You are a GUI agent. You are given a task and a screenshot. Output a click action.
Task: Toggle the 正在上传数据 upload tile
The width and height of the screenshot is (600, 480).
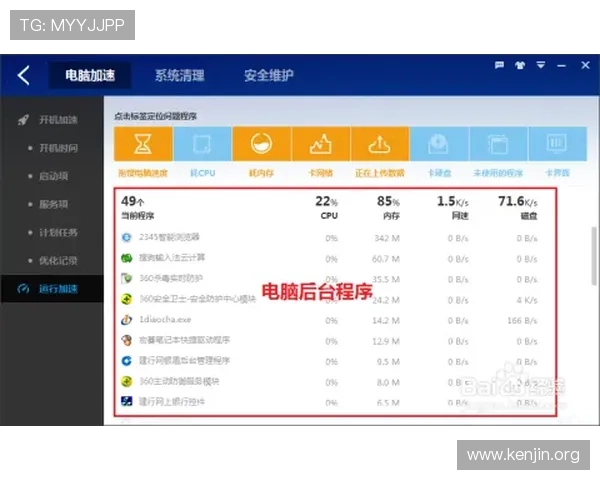pyautogui.click(x=380, y=144)
